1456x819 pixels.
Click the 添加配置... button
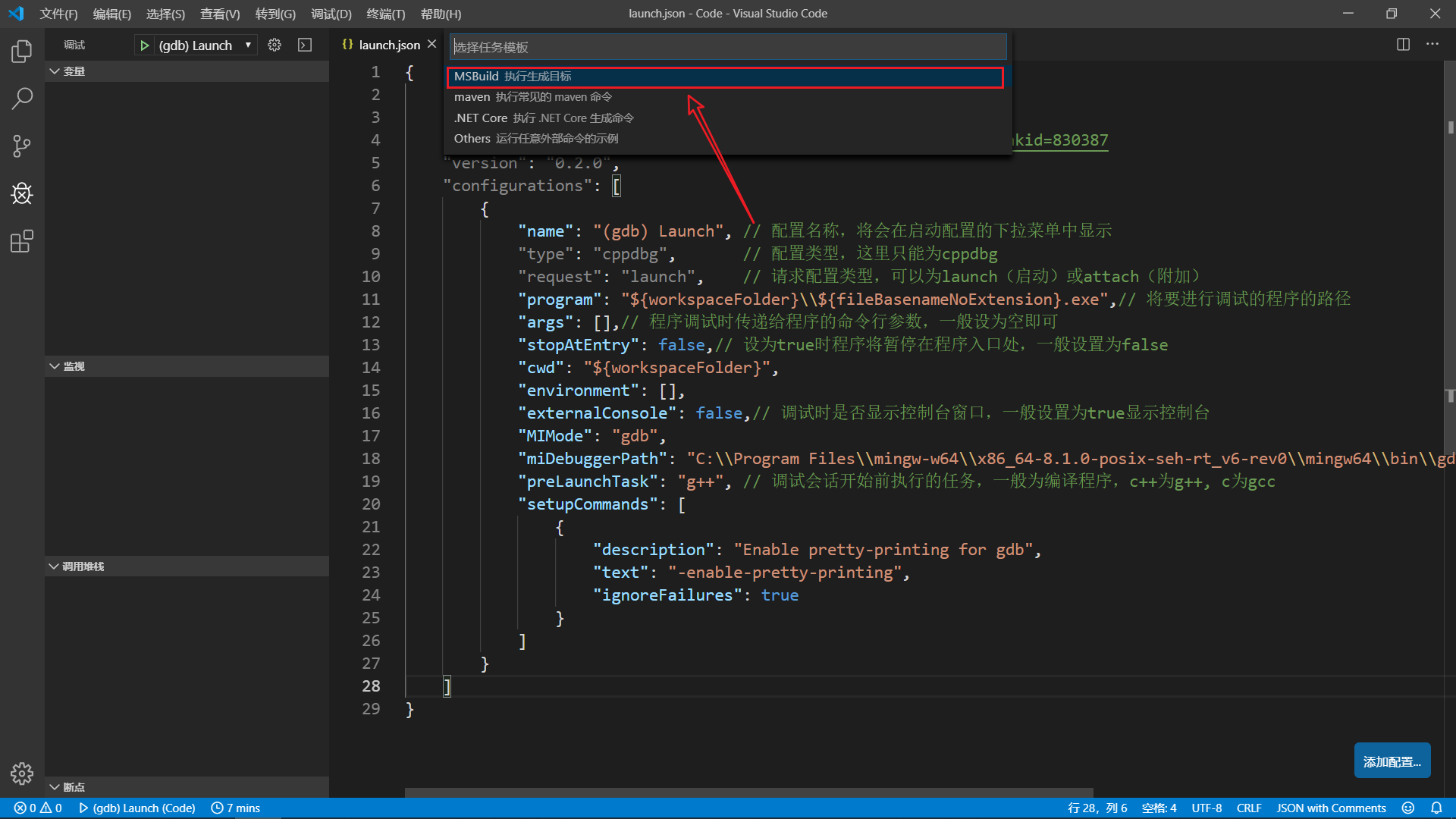(x=1392, y=761)
